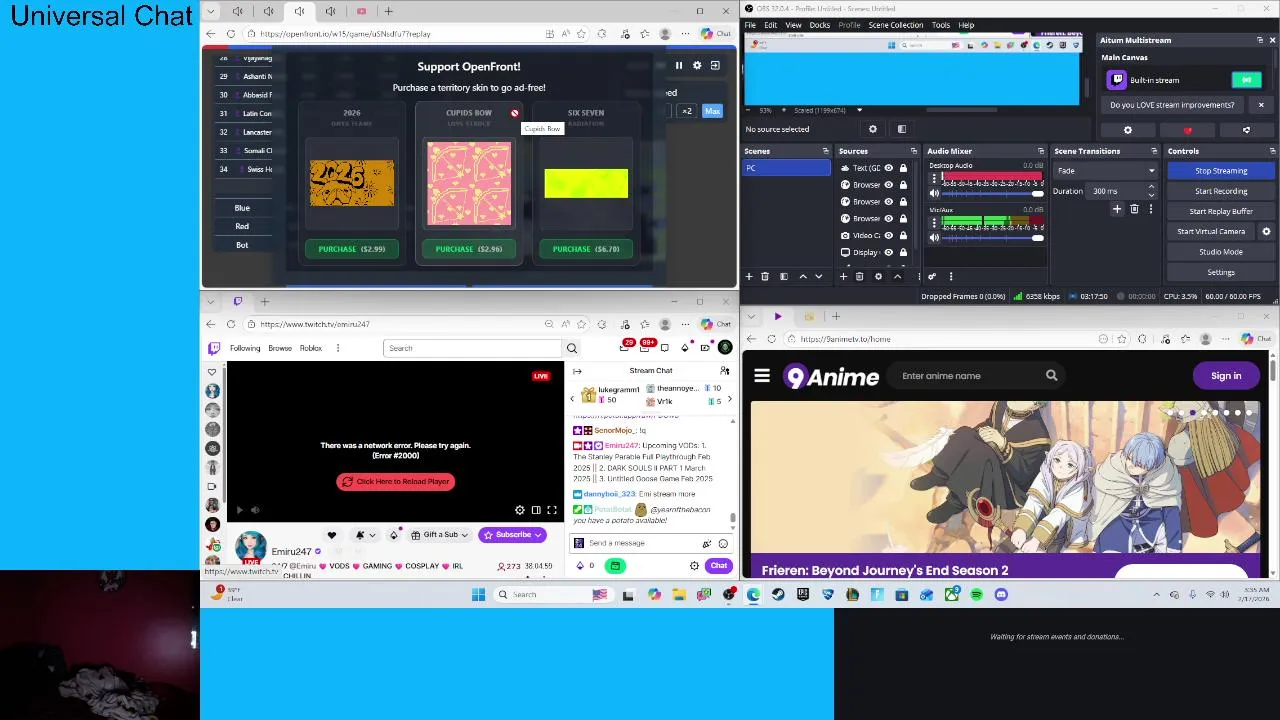Toggle Twitch theatre mode
The height and width of the screenshot is (720, 1280).
(x=536, y=510)
